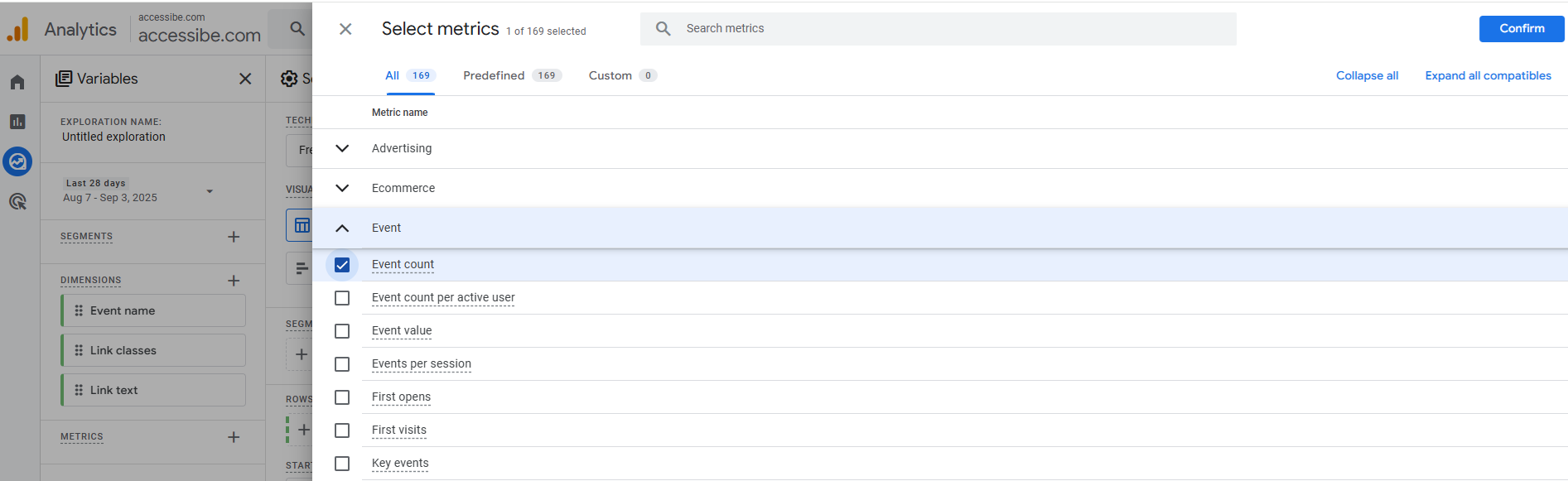This screenshot has width=1568, height=481.
Task: Click the search icon in metrics search
Action: tap(663, 29)
